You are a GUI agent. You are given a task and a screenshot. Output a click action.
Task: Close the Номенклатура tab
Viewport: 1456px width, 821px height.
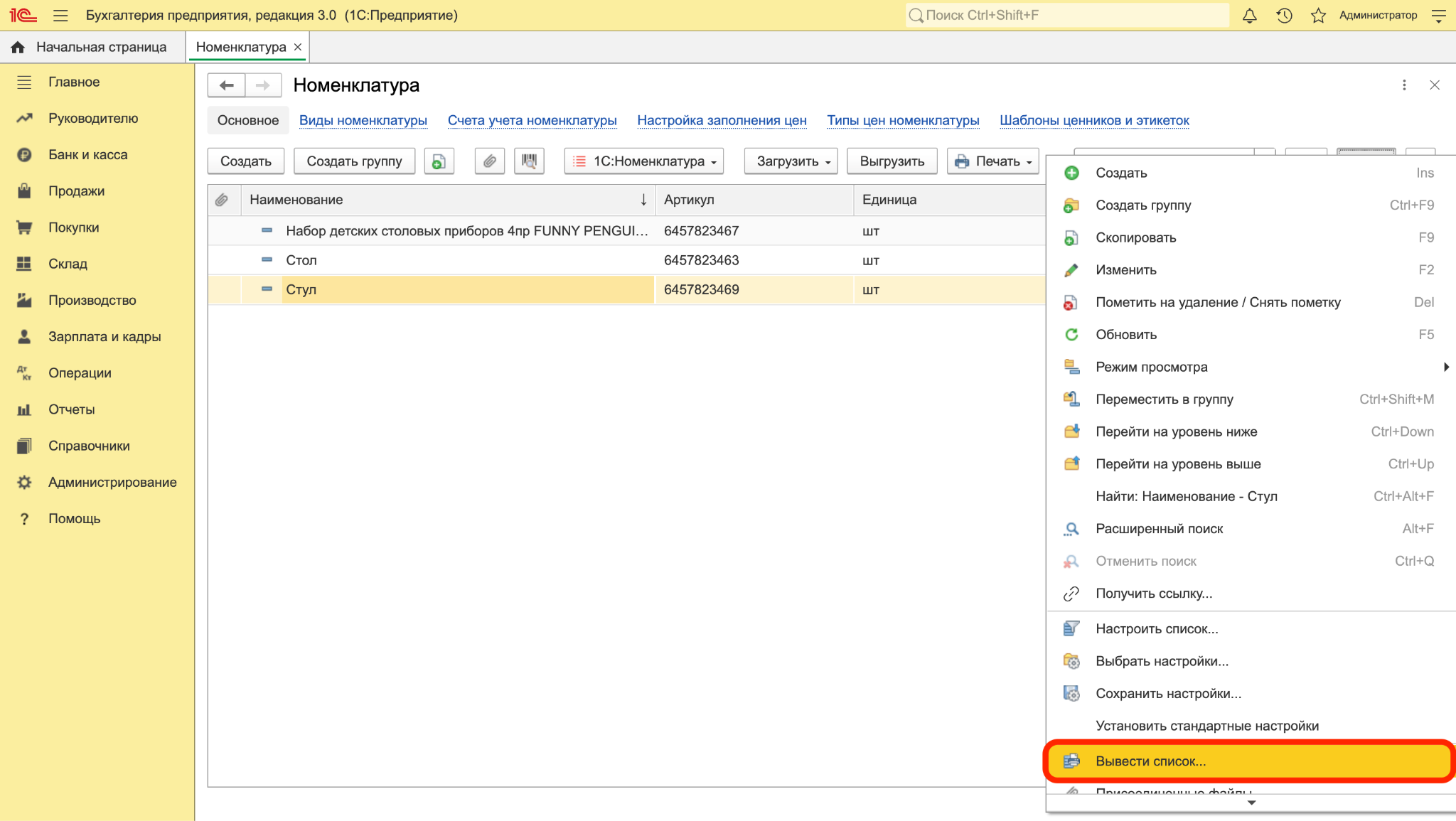[298, 47]
